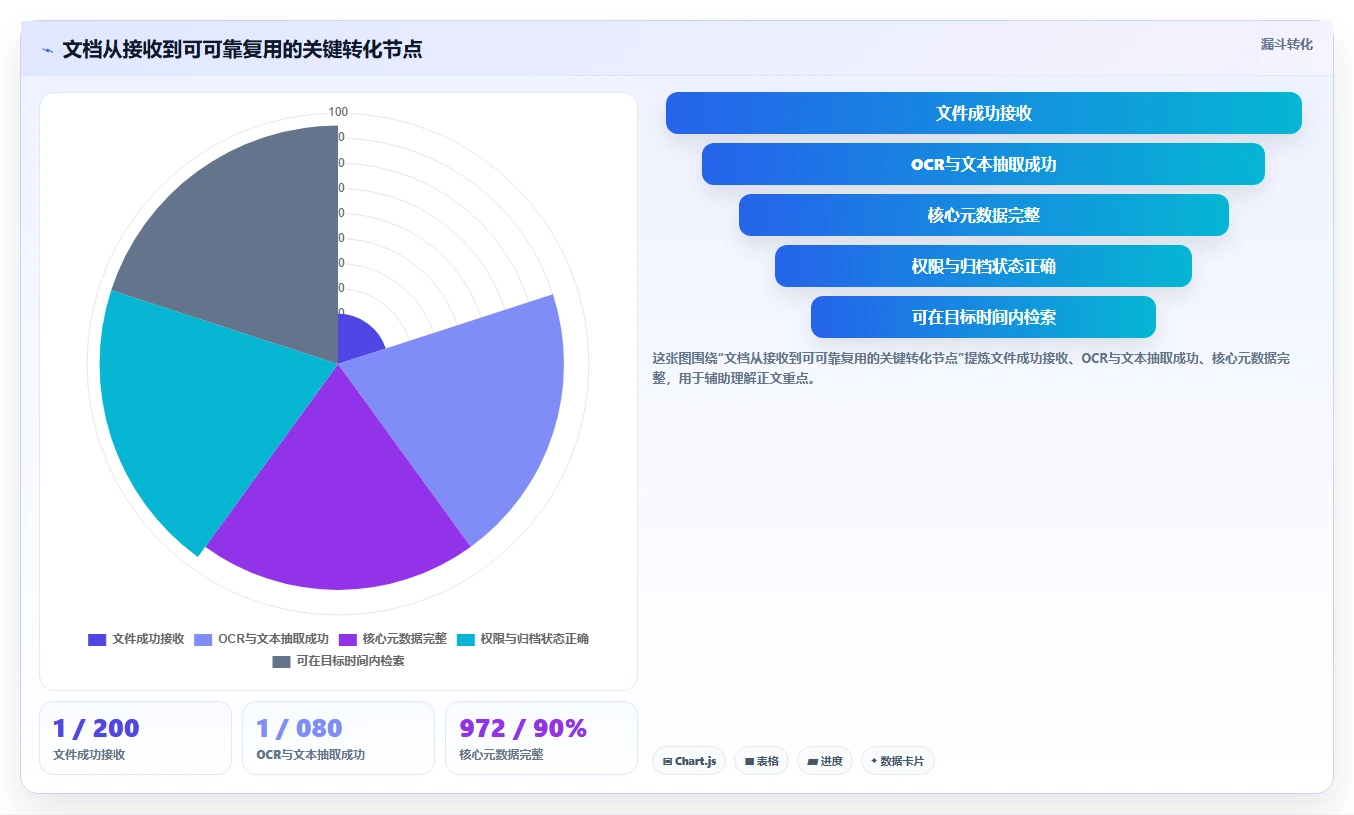Click the 可在目标时间内检索 legend label text
Screen dimensions: 1354x815
pos(350,661)
